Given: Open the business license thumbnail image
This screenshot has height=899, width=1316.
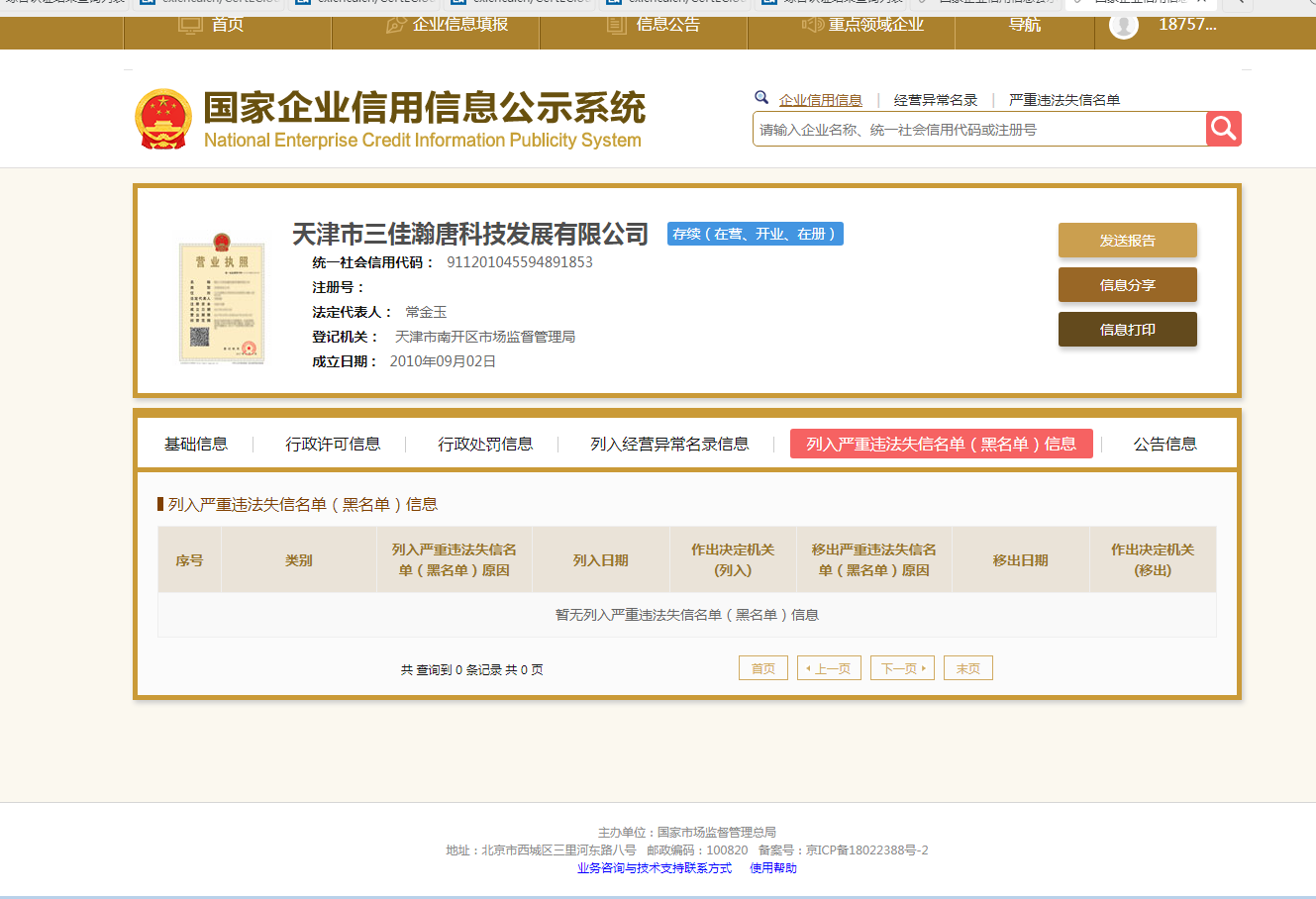Looking at the screenshot, I should (222, 299).
